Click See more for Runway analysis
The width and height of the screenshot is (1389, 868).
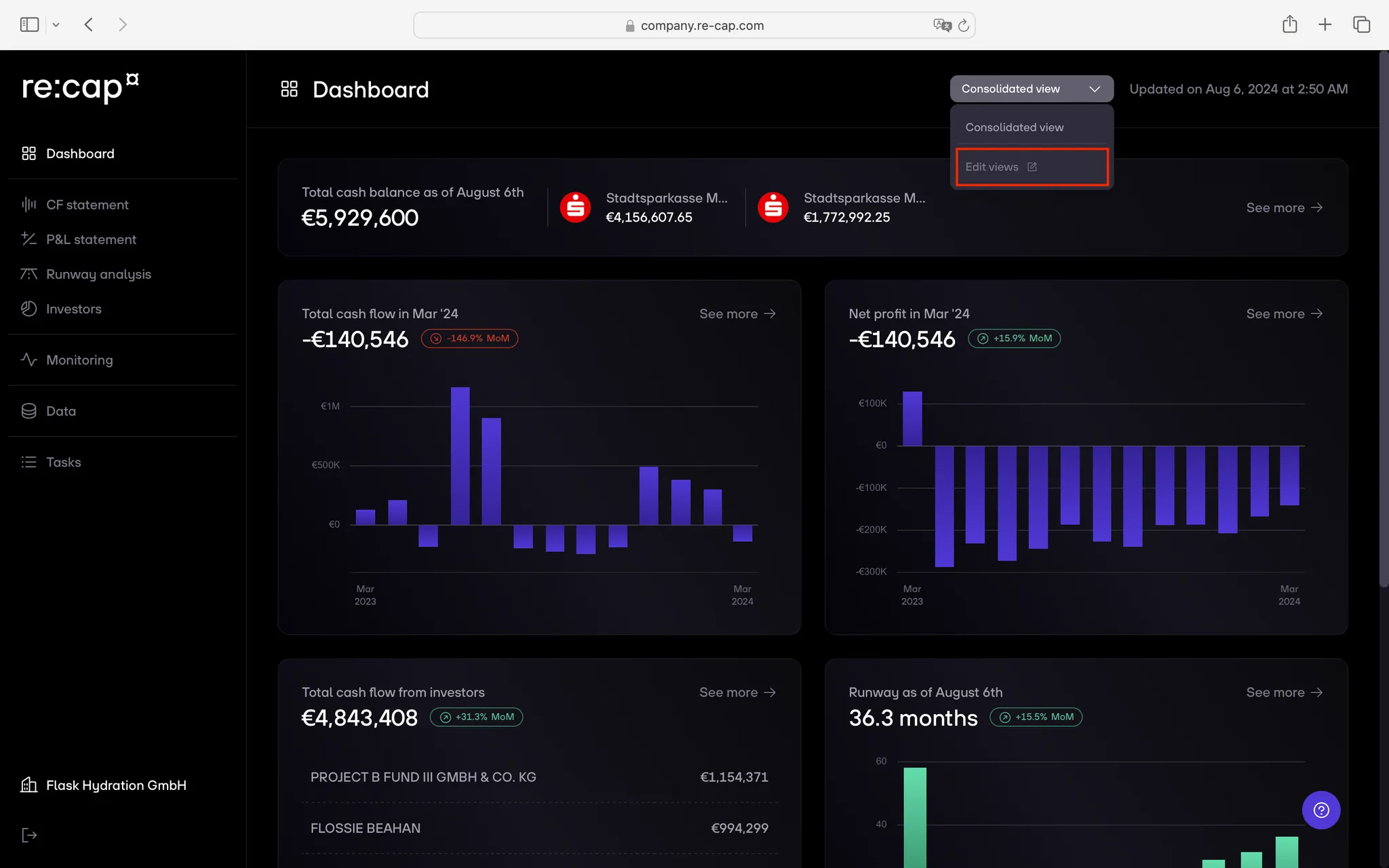click(x=1284, y=692)
